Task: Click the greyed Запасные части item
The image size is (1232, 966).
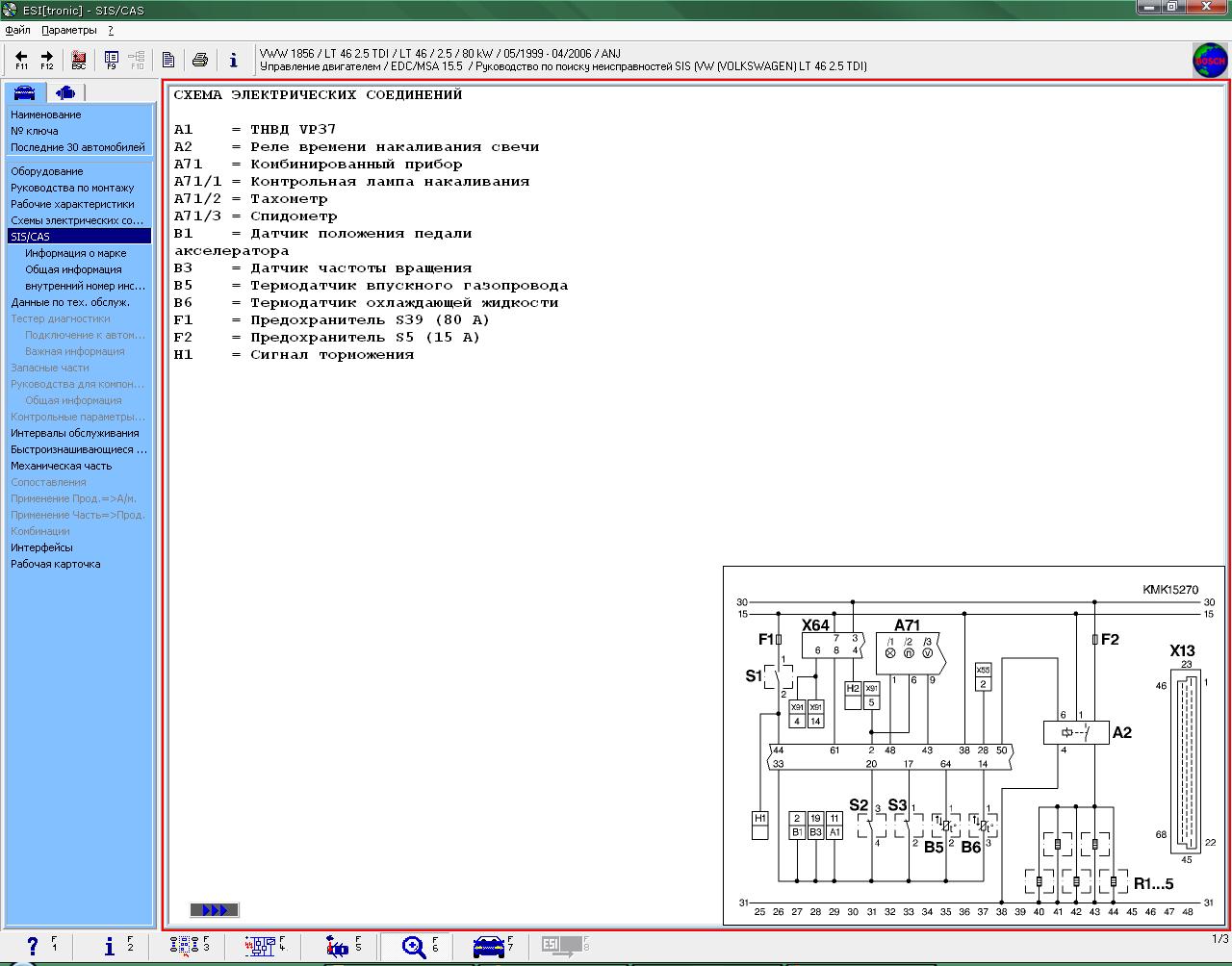Action: 49,368
